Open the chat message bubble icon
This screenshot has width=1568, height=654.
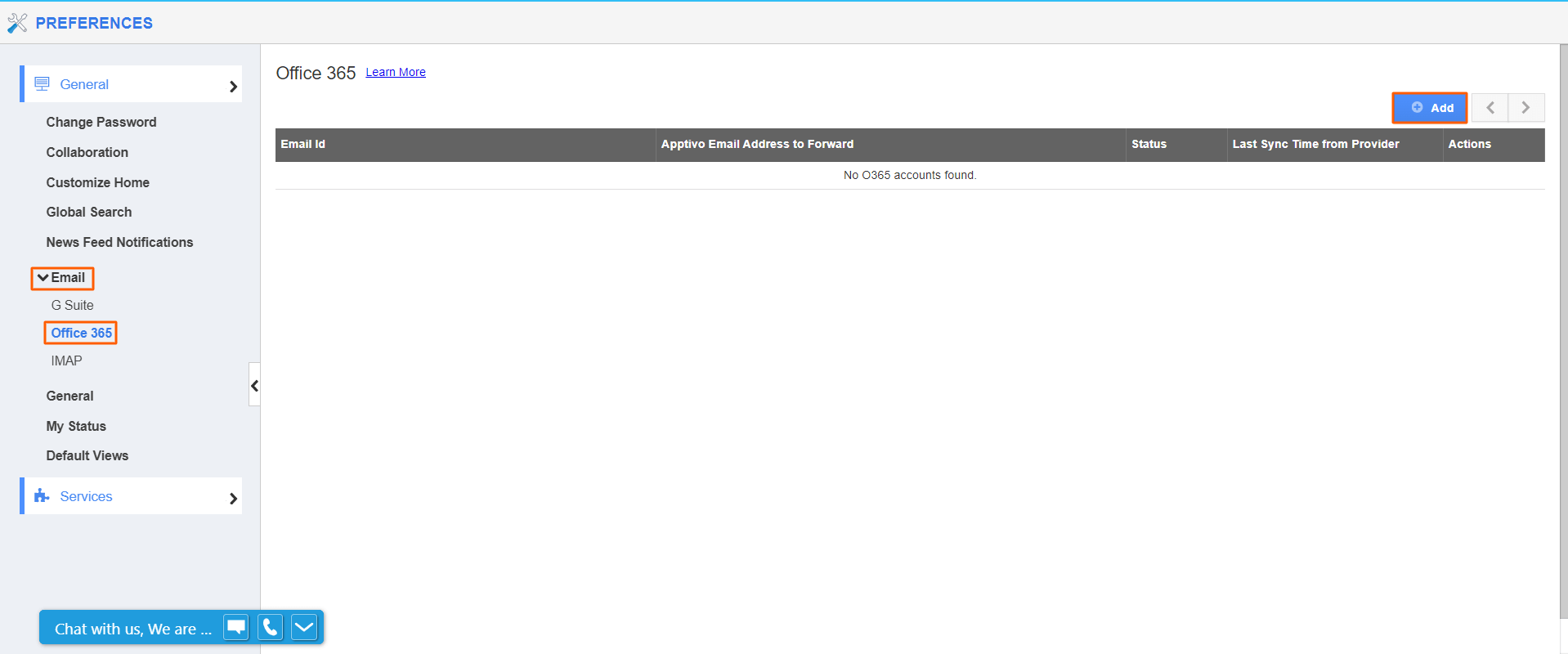(x=236, y=627)
